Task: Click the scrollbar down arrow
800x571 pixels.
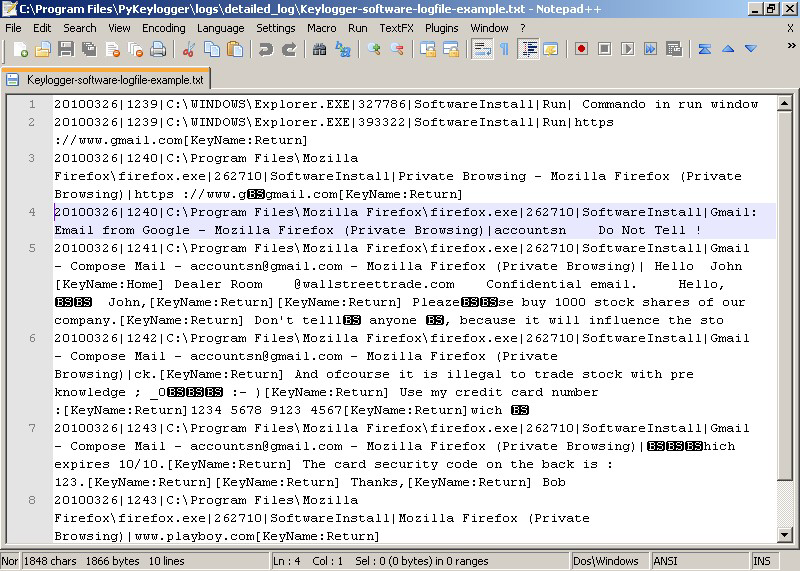Action: coord(785,535)
